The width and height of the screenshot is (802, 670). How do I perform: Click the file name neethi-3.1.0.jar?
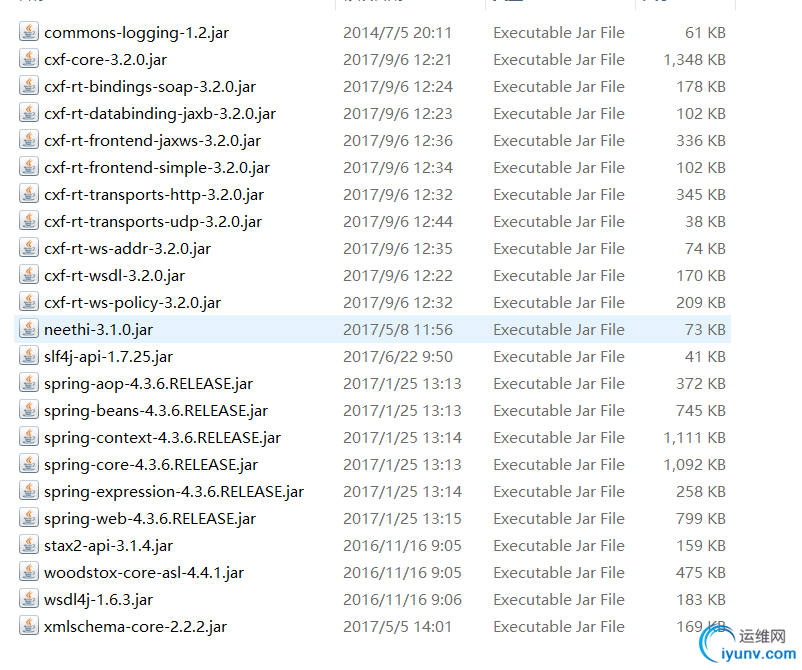click(x=98, y=330)
